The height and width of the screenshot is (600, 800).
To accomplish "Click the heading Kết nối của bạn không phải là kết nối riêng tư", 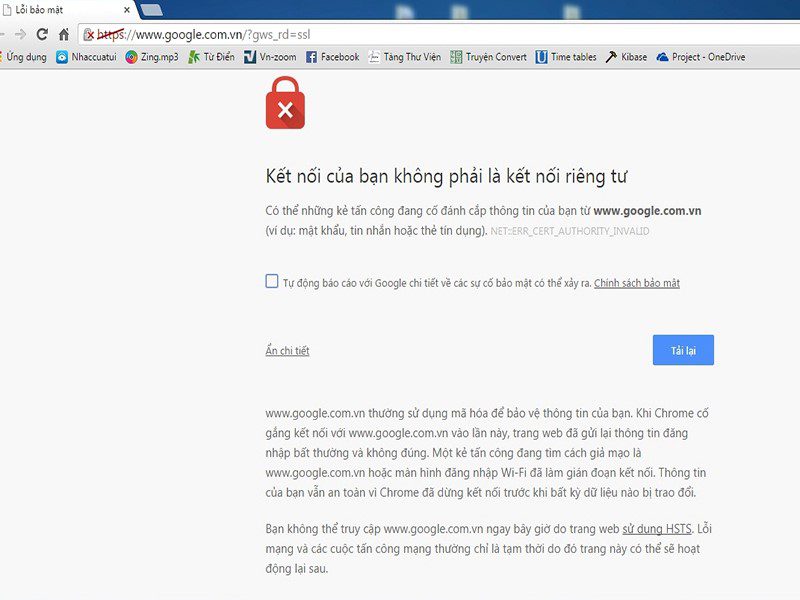I will (x=446, y=177).
